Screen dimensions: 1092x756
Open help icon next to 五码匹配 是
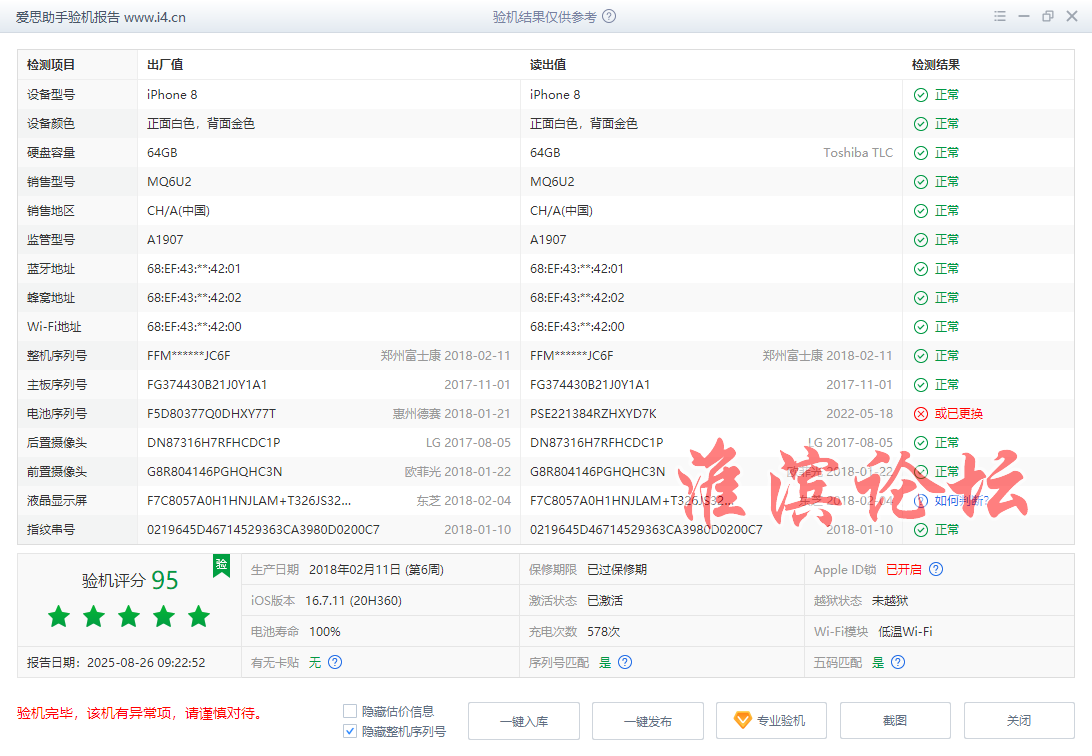(x=898, y=662)
